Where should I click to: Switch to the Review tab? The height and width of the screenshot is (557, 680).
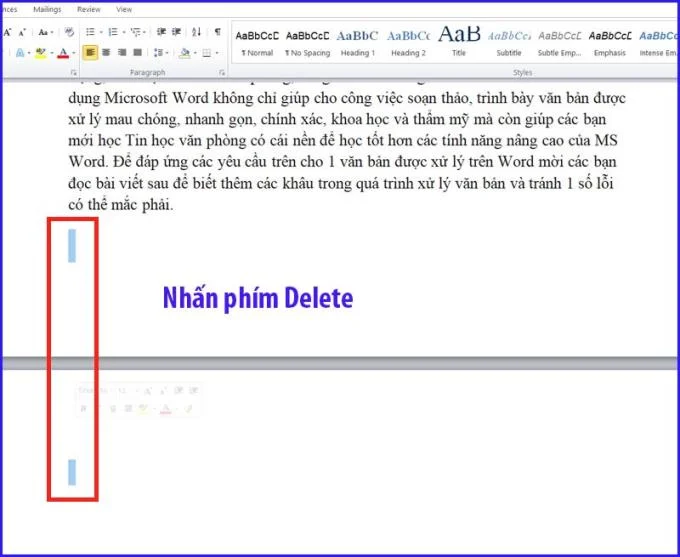coord(88,10)
